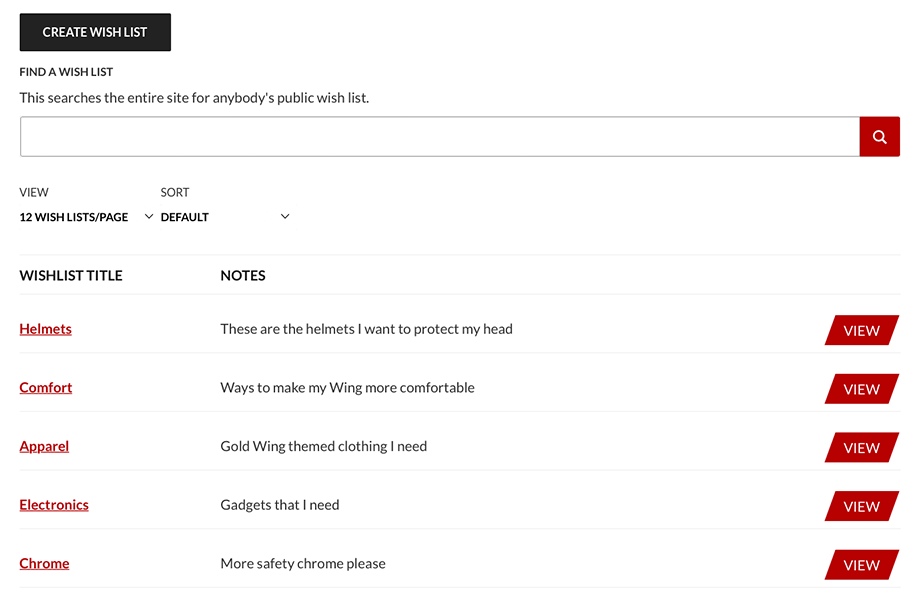This screenshot has height=600, width=920.
Task: Click the Create Wish List button
Action: point(95,32)
